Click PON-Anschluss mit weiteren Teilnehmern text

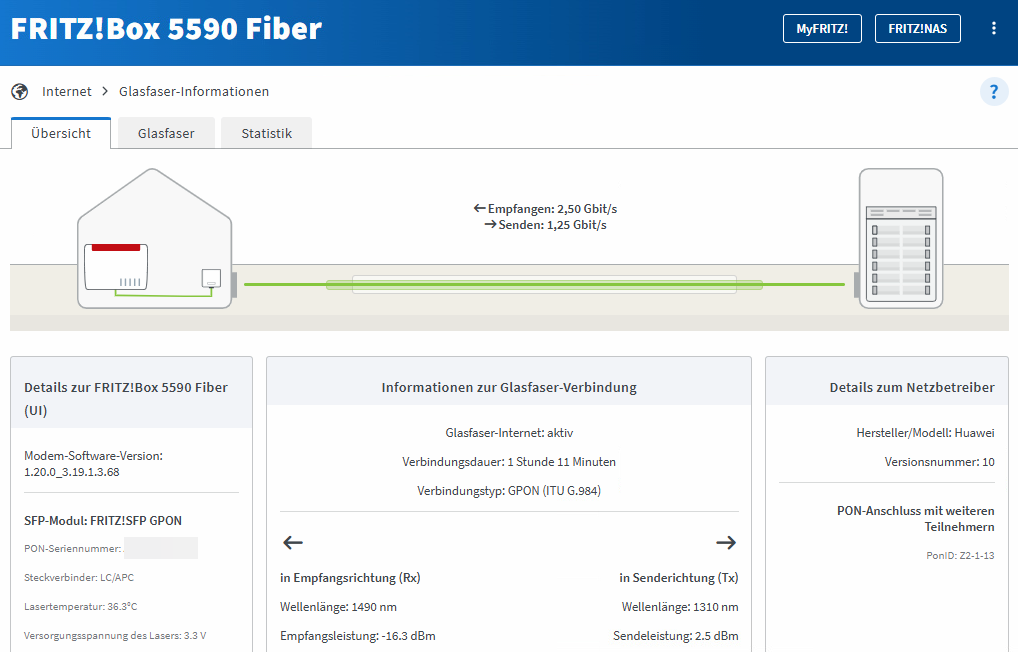tap(915, 519)
